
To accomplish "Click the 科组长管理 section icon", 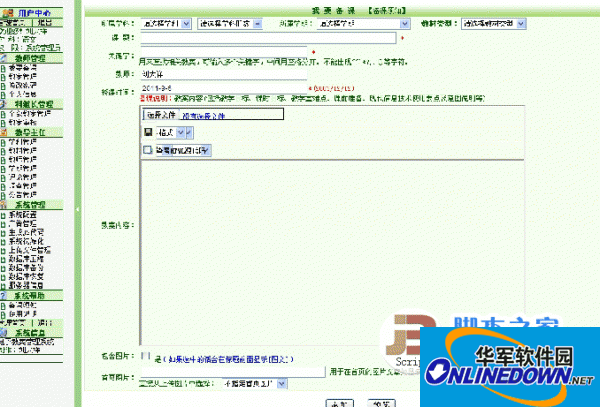I will point(3,104).
